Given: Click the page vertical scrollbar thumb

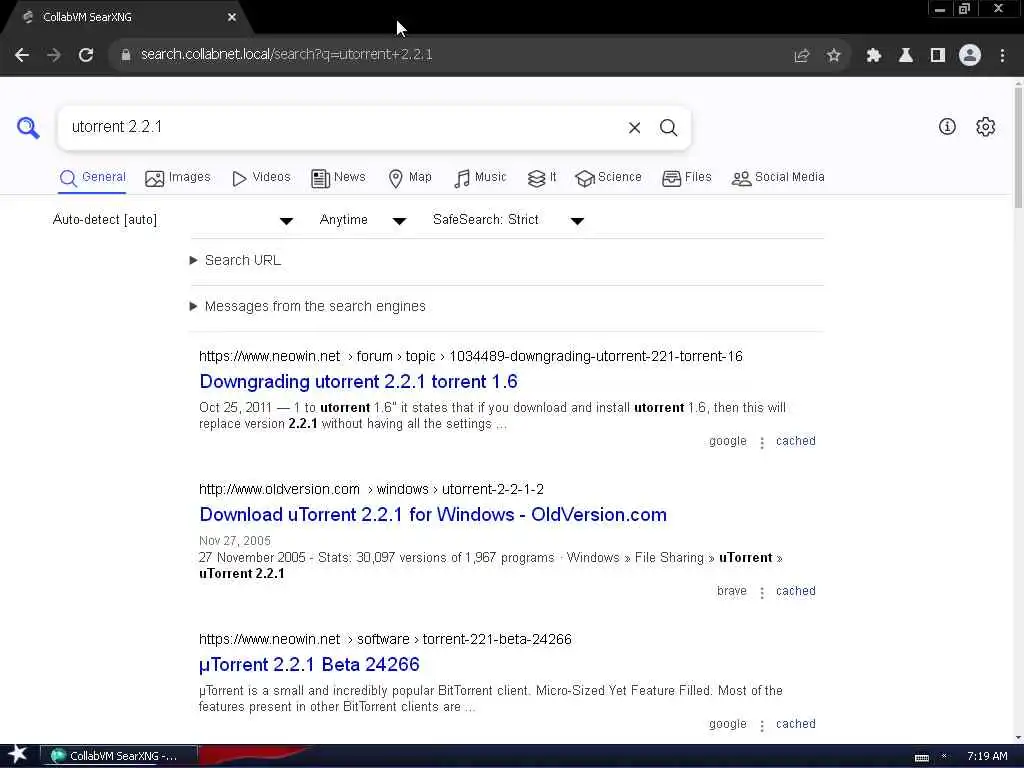Looking at the screenshot, I should pyautogui.click(x=1018, y=147).
